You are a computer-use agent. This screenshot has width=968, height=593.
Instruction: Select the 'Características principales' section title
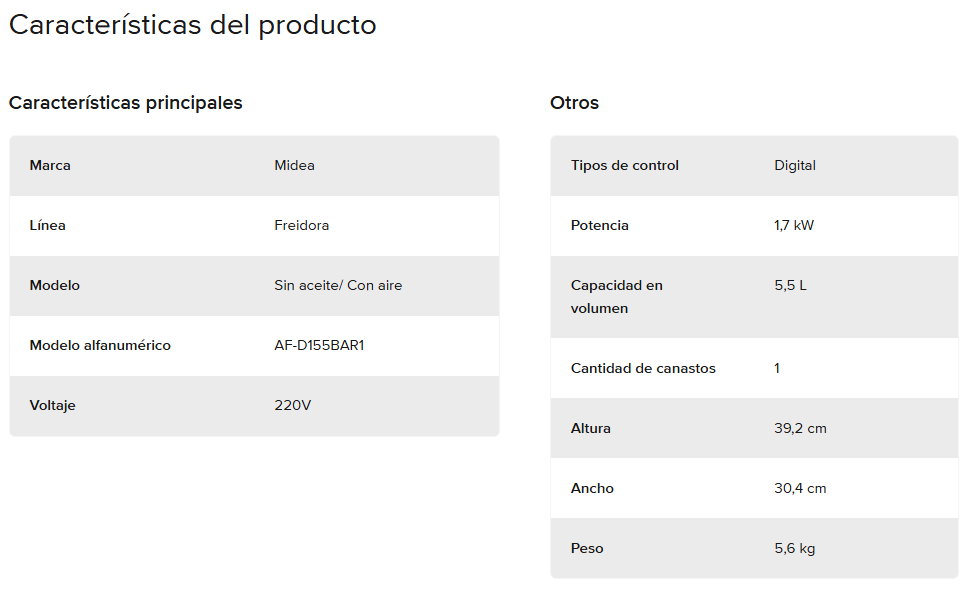pyautogui.click(x=126, y=102)
